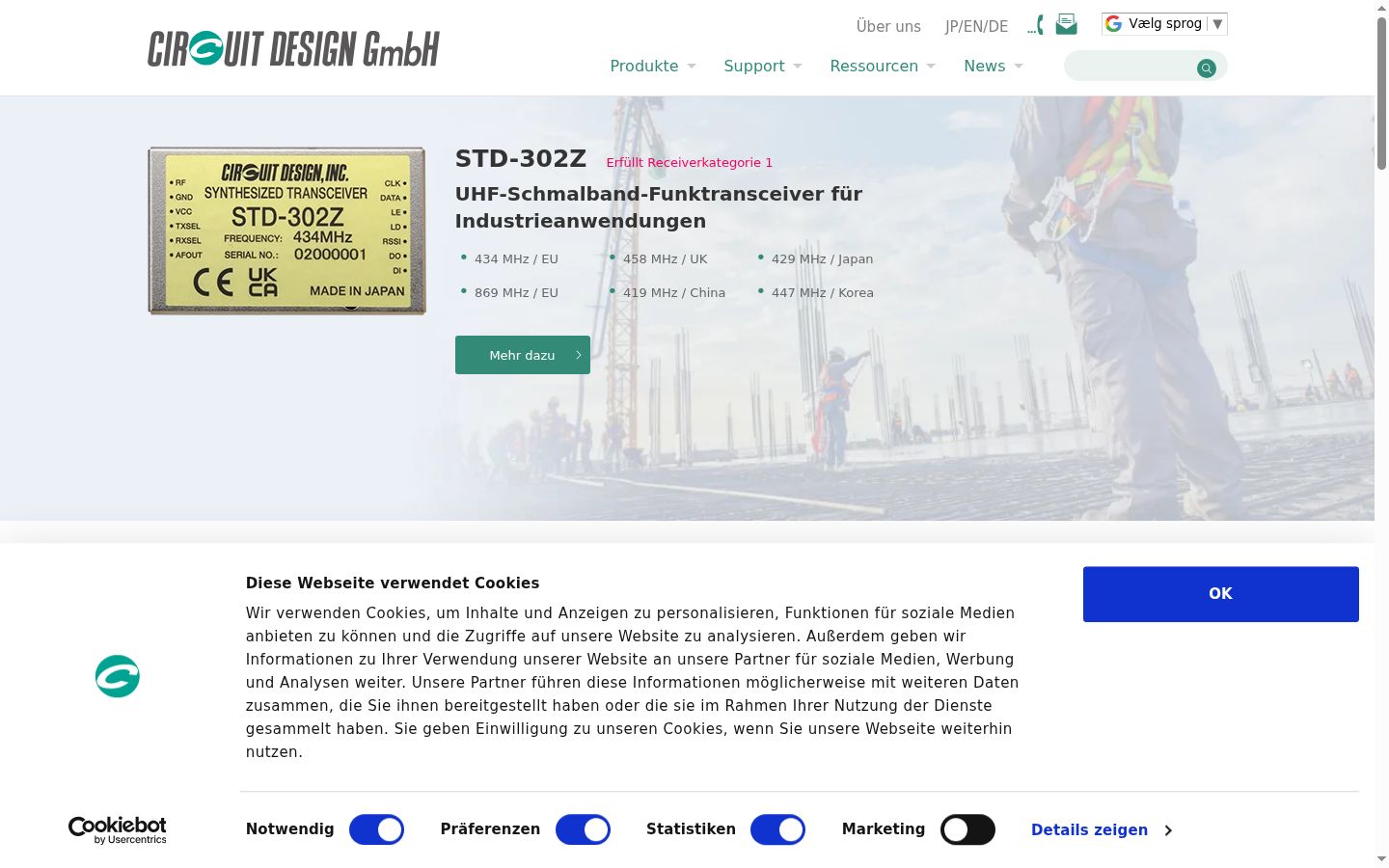Click the Mehr dazu button
Screen dimensions: 1389x868
click(x=523, y=355)
